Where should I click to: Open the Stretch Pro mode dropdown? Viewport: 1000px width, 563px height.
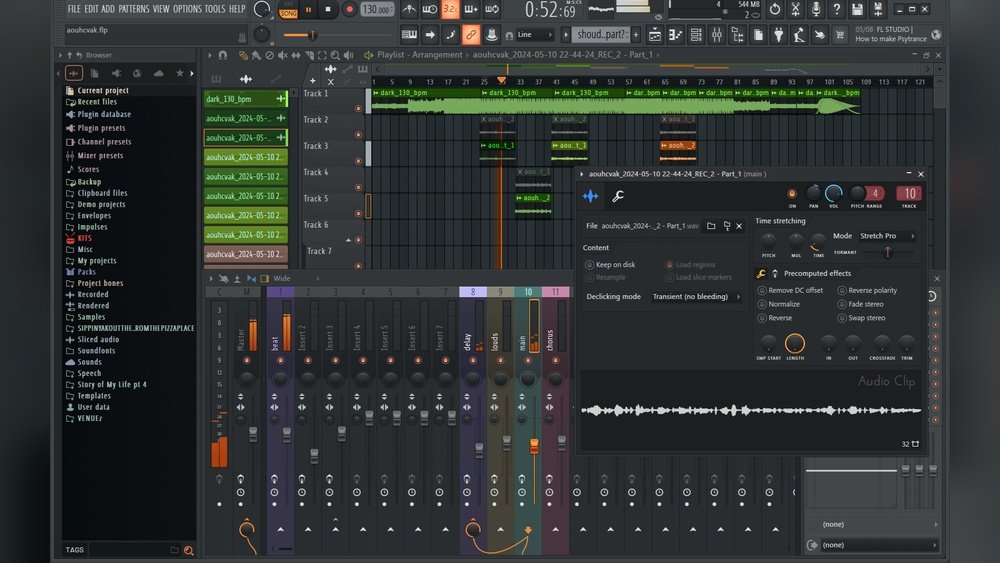pos(887,236)
